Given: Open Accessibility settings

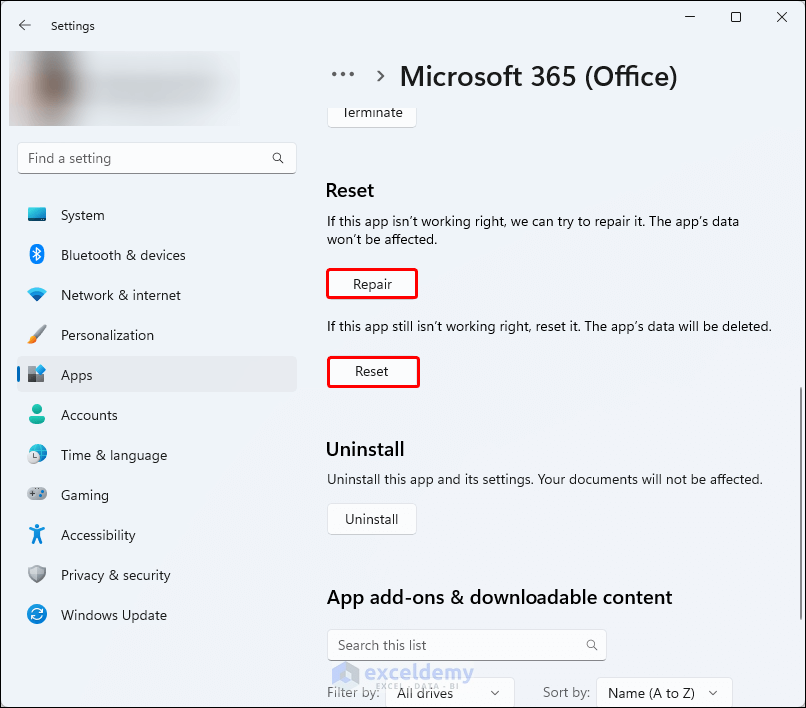Looking at the screenshot, I should 157,535.
